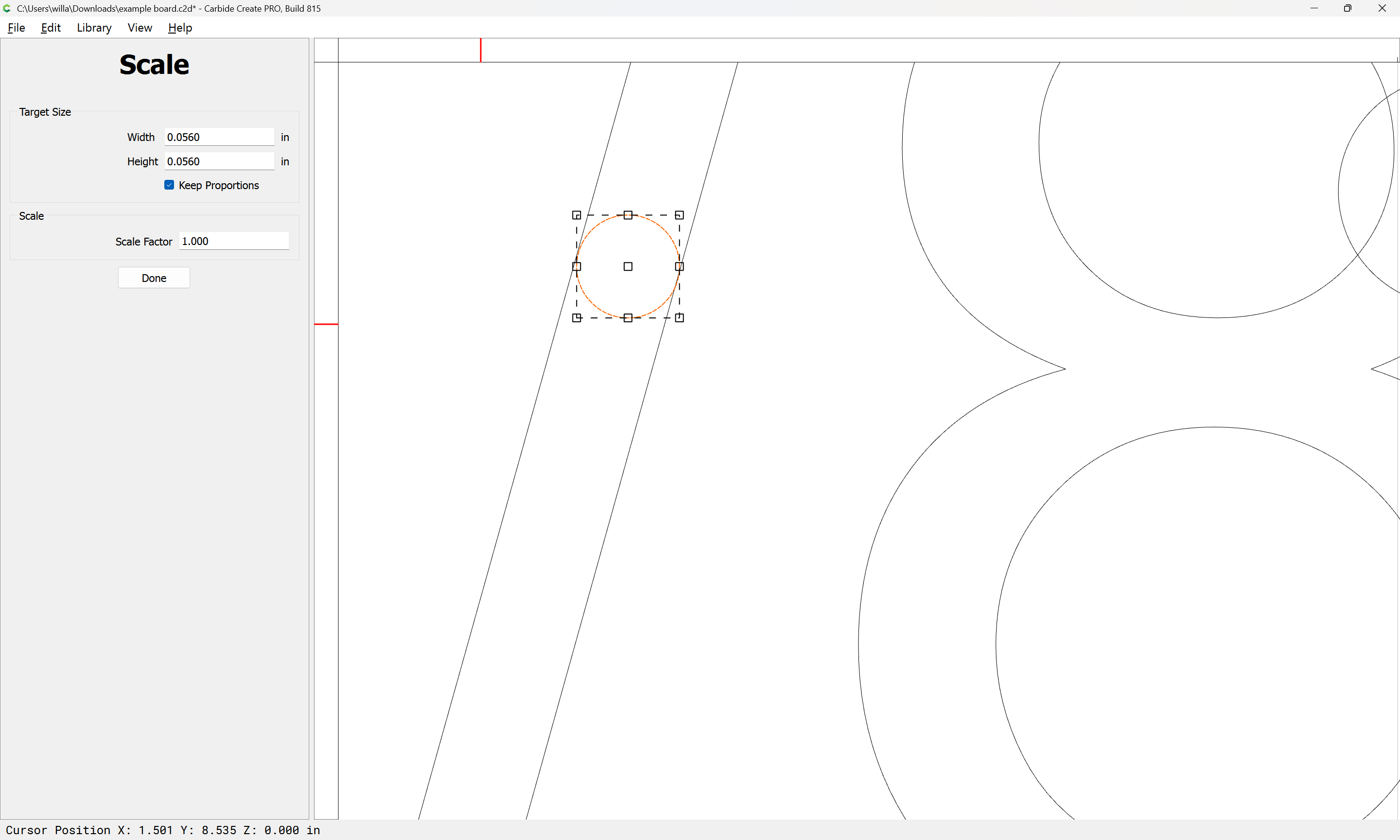Click the Keep Proportions label text
Screen dimensions: 1400x840
tap(219, 186)
